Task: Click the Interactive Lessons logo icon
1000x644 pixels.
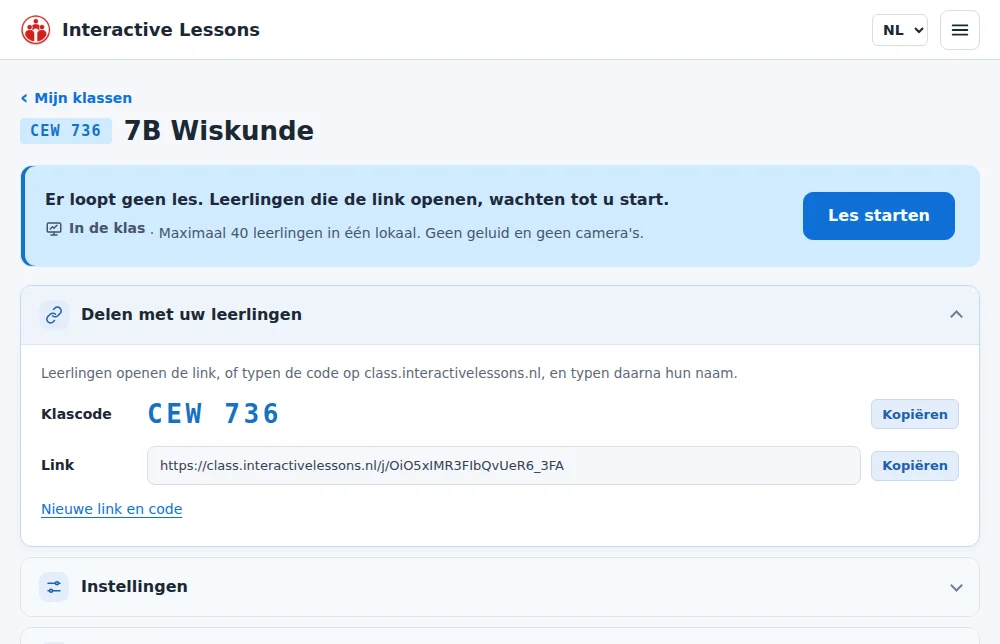Action: pyautogui.click(x=36, y=30)
